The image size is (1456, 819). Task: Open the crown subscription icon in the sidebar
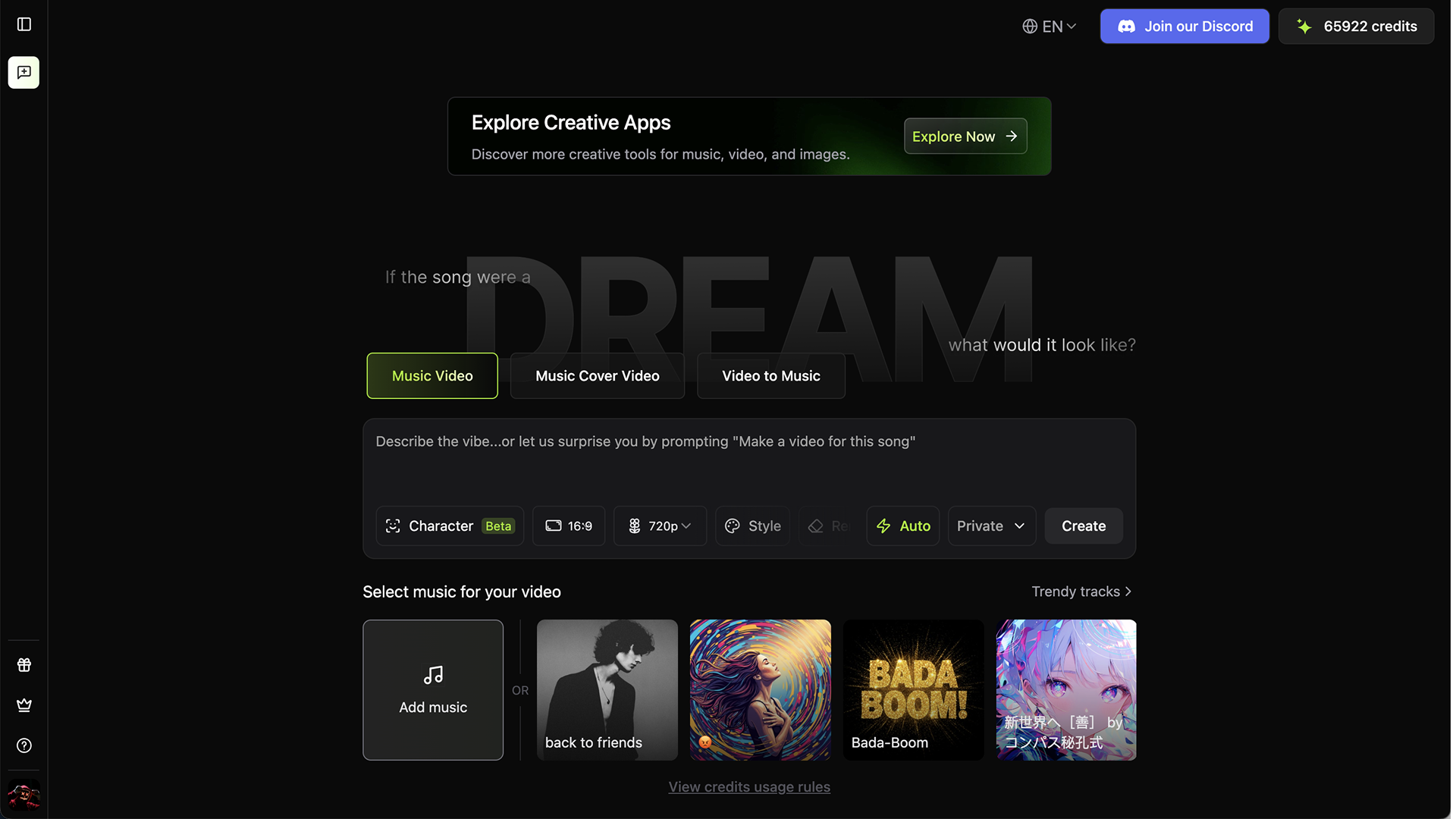pyautogui.click(x=24, y=705)
